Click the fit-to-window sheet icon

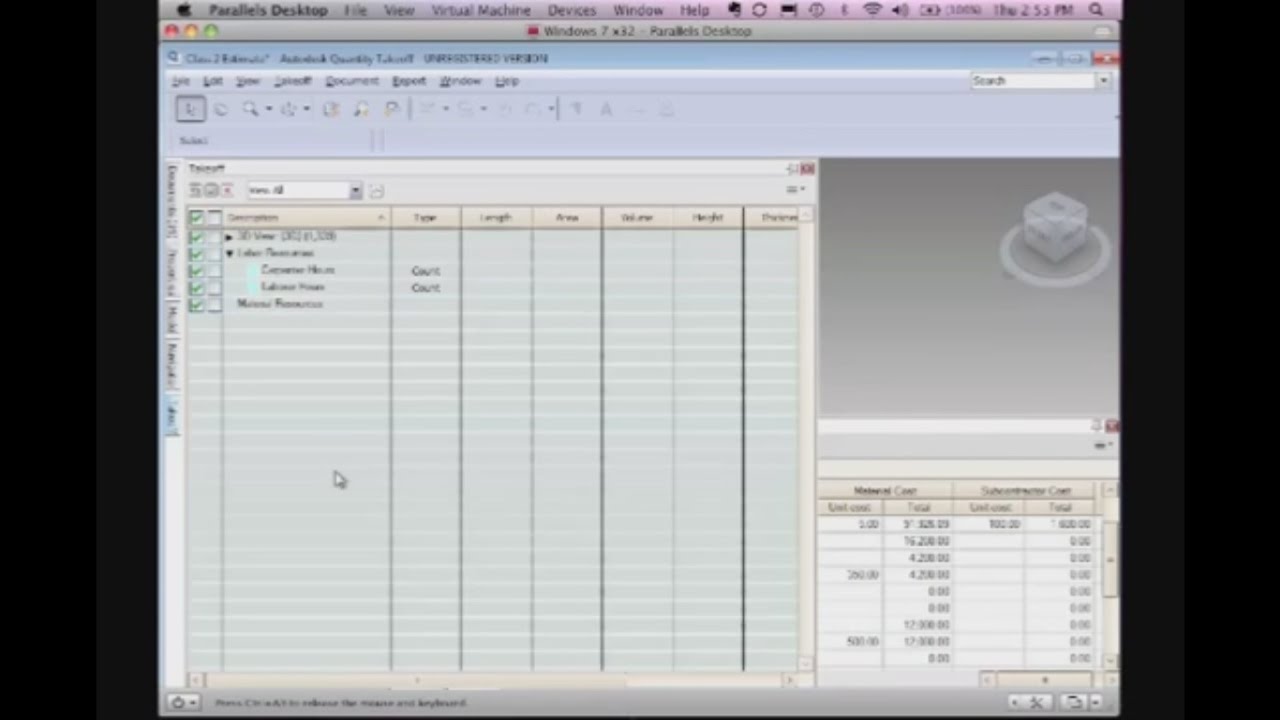point(331,109)
